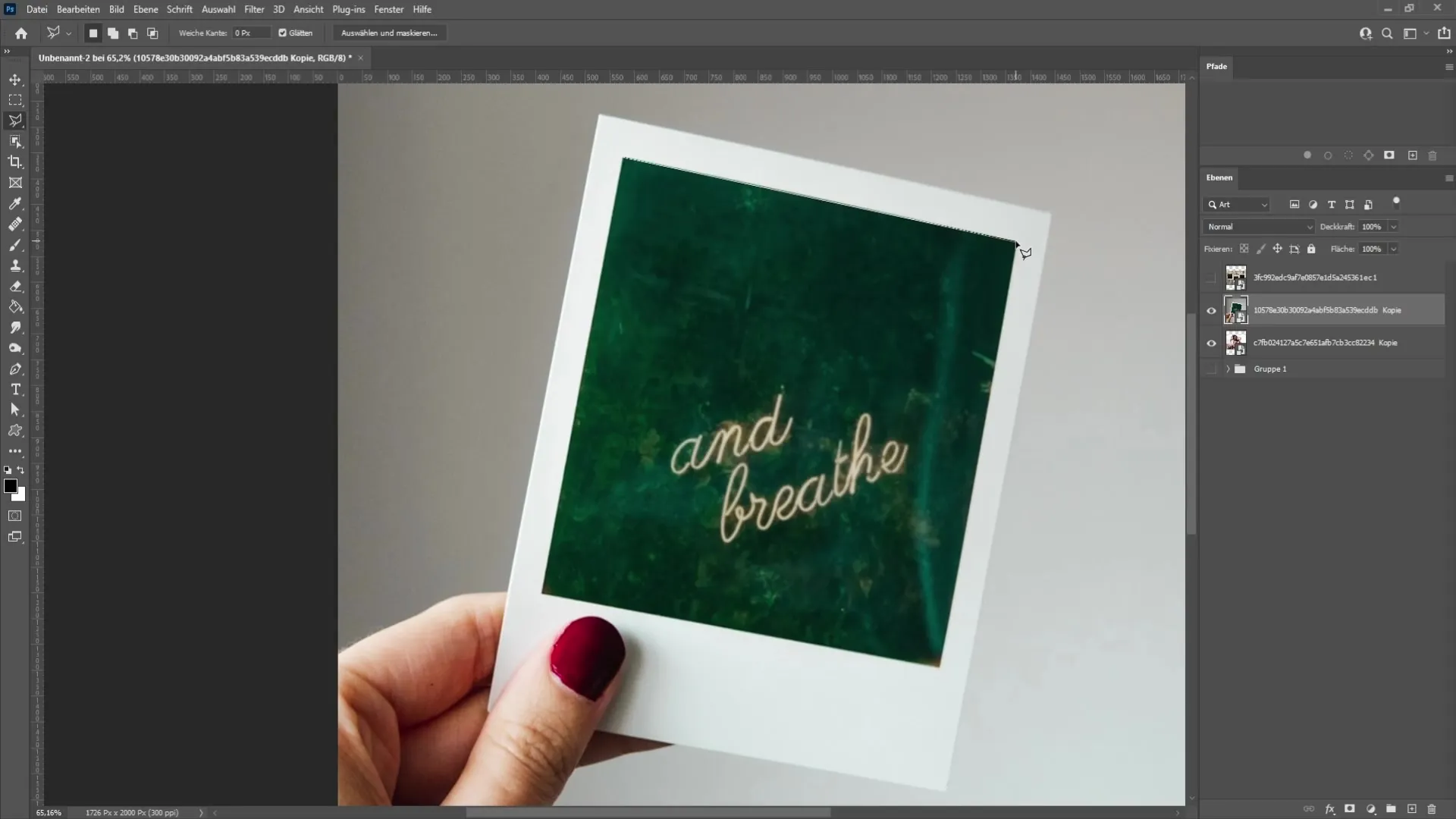Open the Filter menu
This screenshot has width=1456, height=819.
pos(253,9)
